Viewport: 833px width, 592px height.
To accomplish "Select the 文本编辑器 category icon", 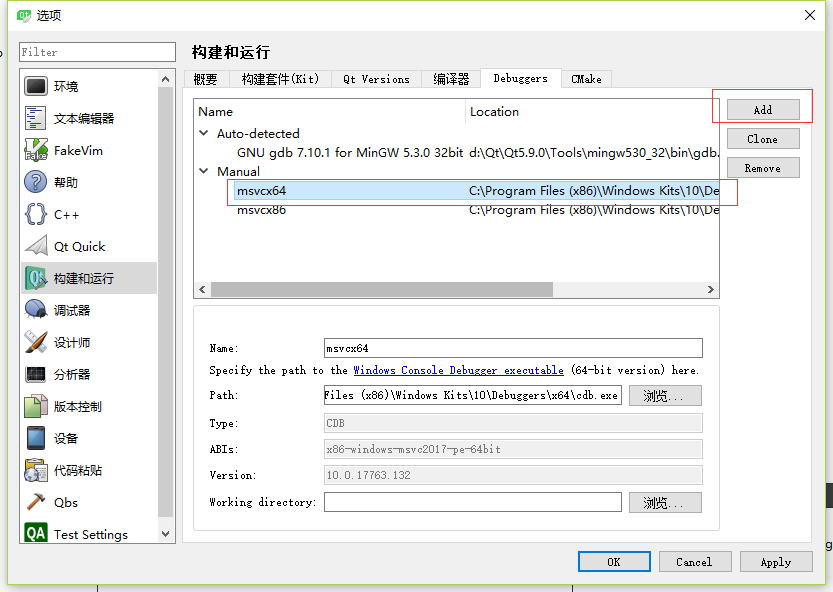I will [36, 118].
